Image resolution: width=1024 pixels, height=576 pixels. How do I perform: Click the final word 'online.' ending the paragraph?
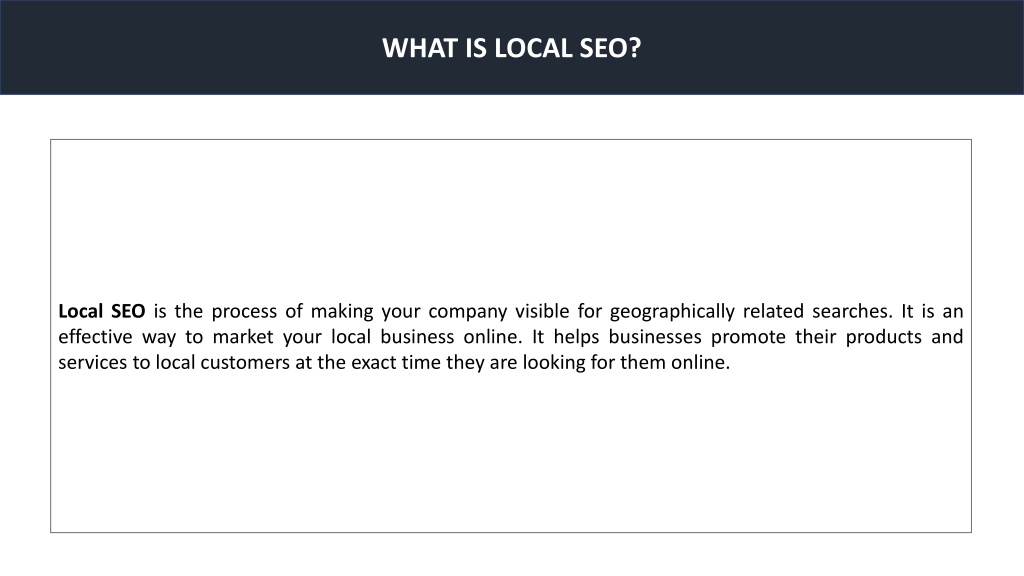[701, 362]
